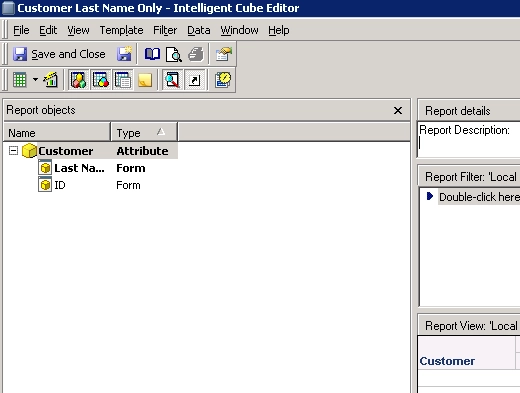Click the yellow sticky note icon
520x393 pixels.
pyautogui.click(x=145, y=80)
